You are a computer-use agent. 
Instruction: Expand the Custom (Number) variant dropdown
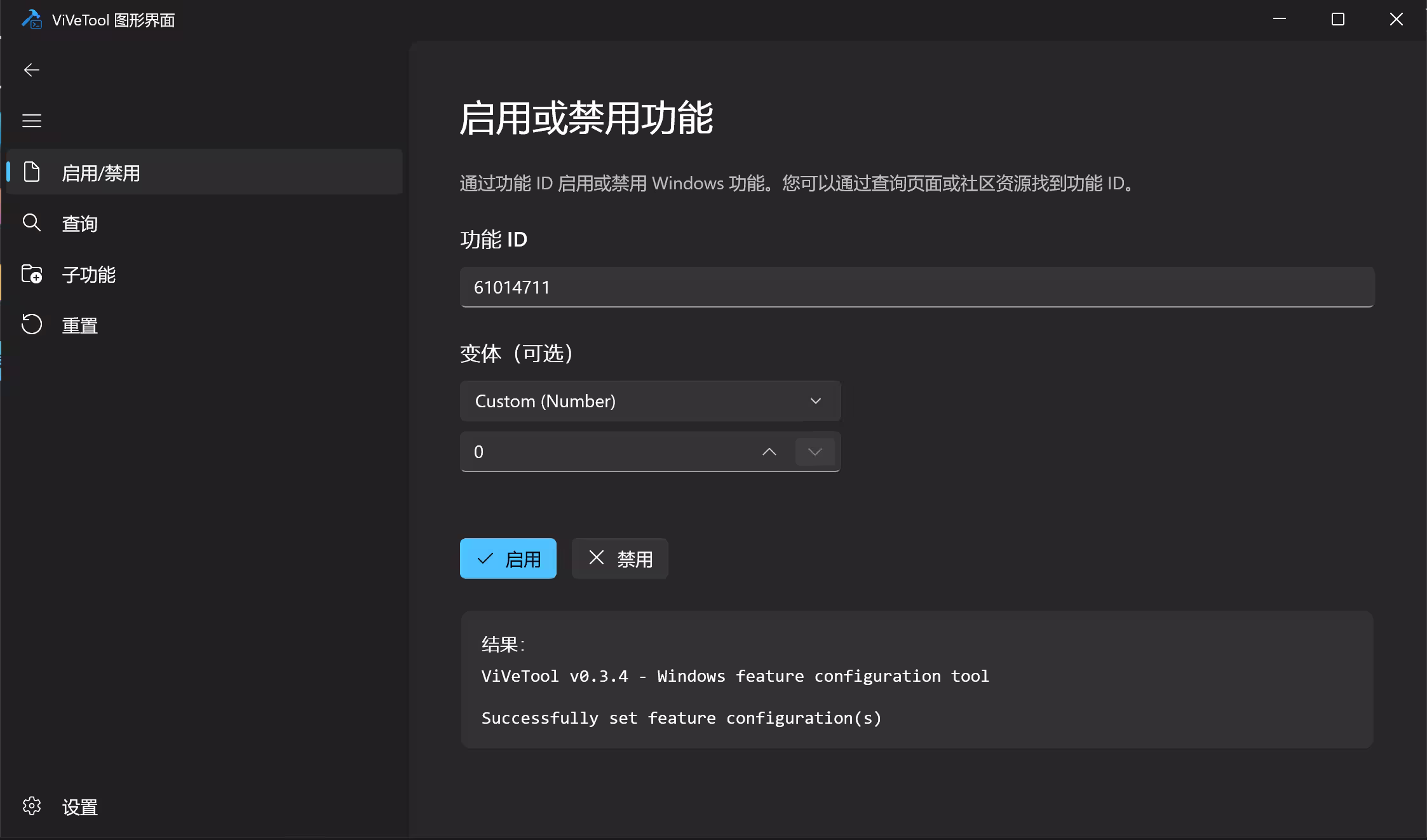(x=650, y=401)
